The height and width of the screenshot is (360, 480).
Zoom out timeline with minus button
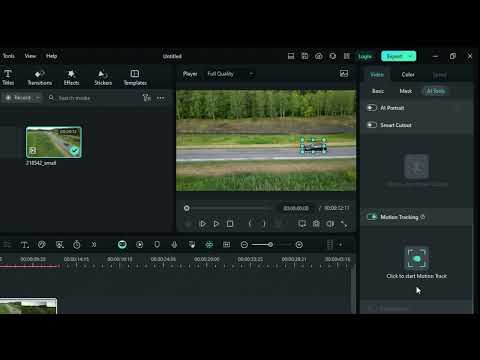tap(244, 245)
